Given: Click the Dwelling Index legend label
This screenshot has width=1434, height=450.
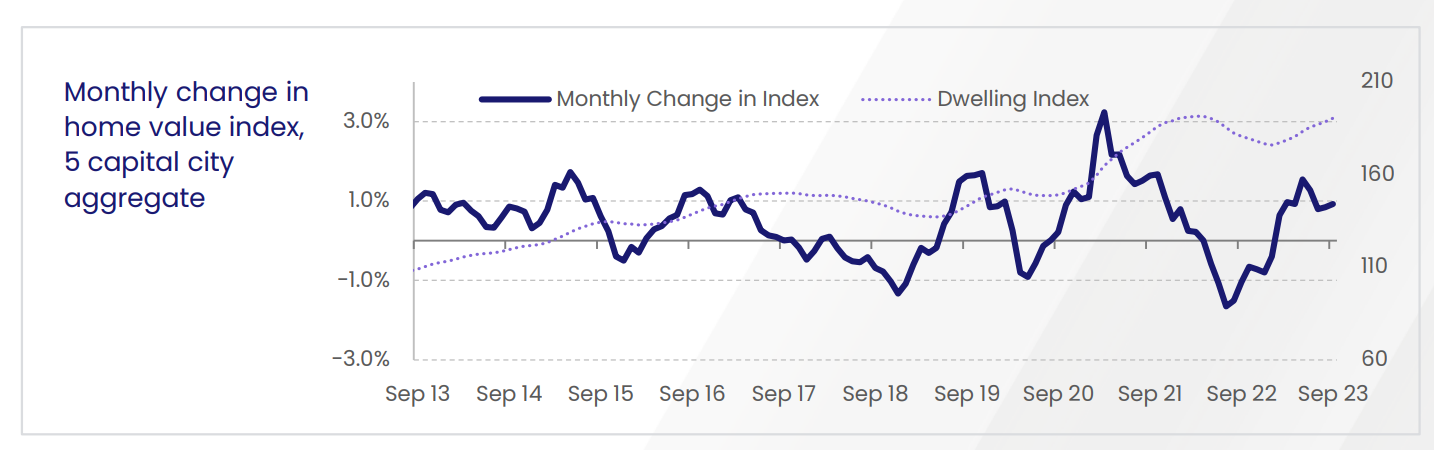Looking at the screenshot, I should (x=1013, y=99).
